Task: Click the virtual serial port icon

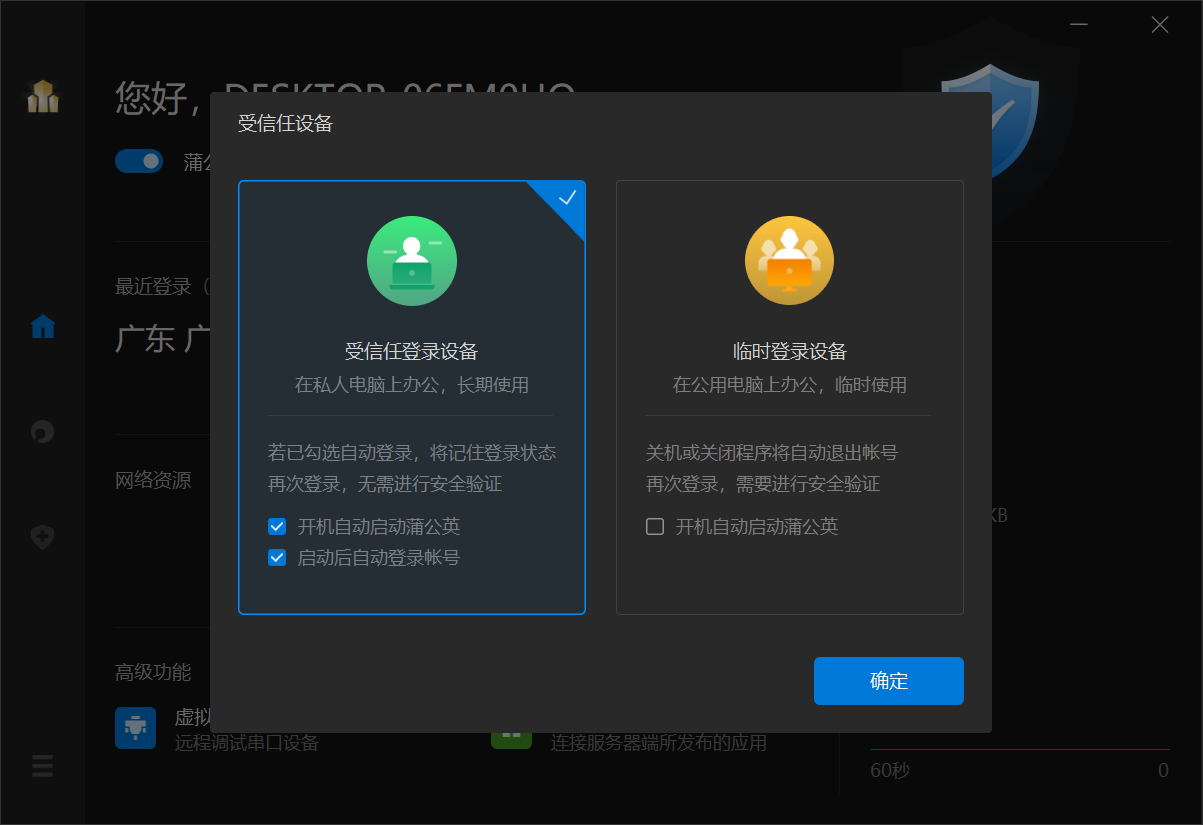Action: tap(135, 728)
